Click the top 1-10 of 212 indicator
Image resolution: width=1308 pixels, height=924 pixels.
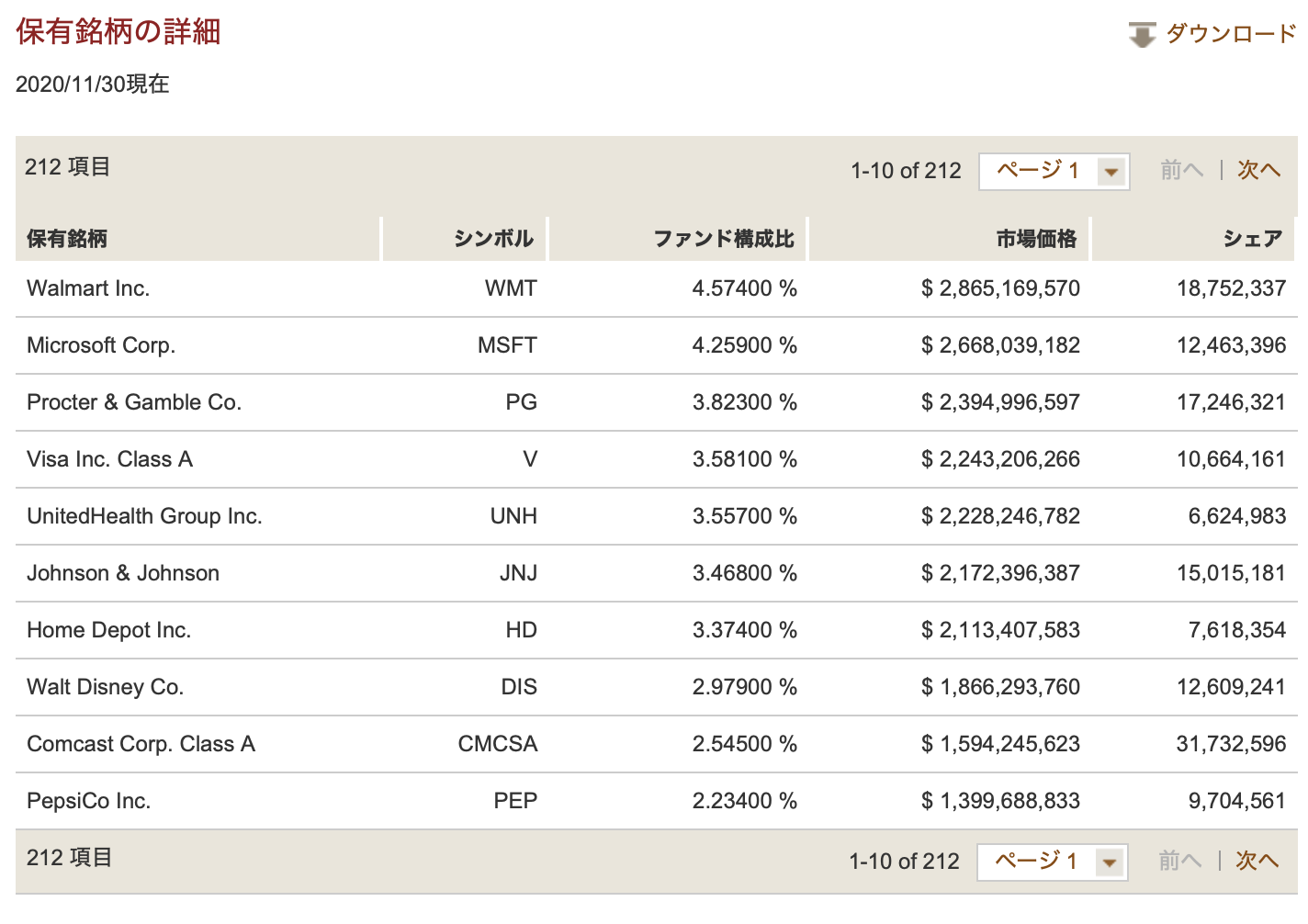(x=906, y=171)
